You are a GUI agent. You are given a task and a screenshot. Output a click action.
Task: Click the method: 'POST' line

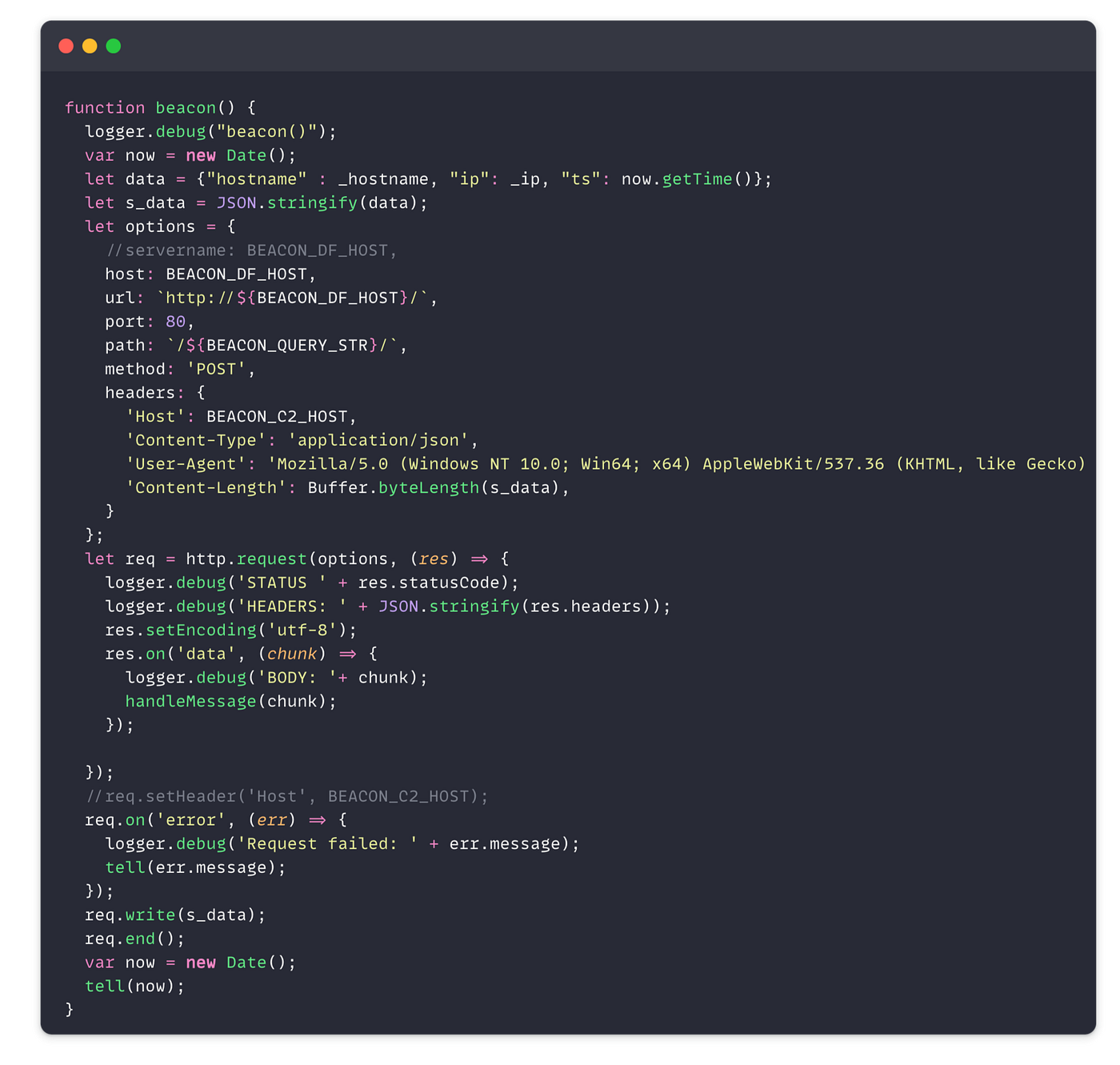click(x=180, y=370)
